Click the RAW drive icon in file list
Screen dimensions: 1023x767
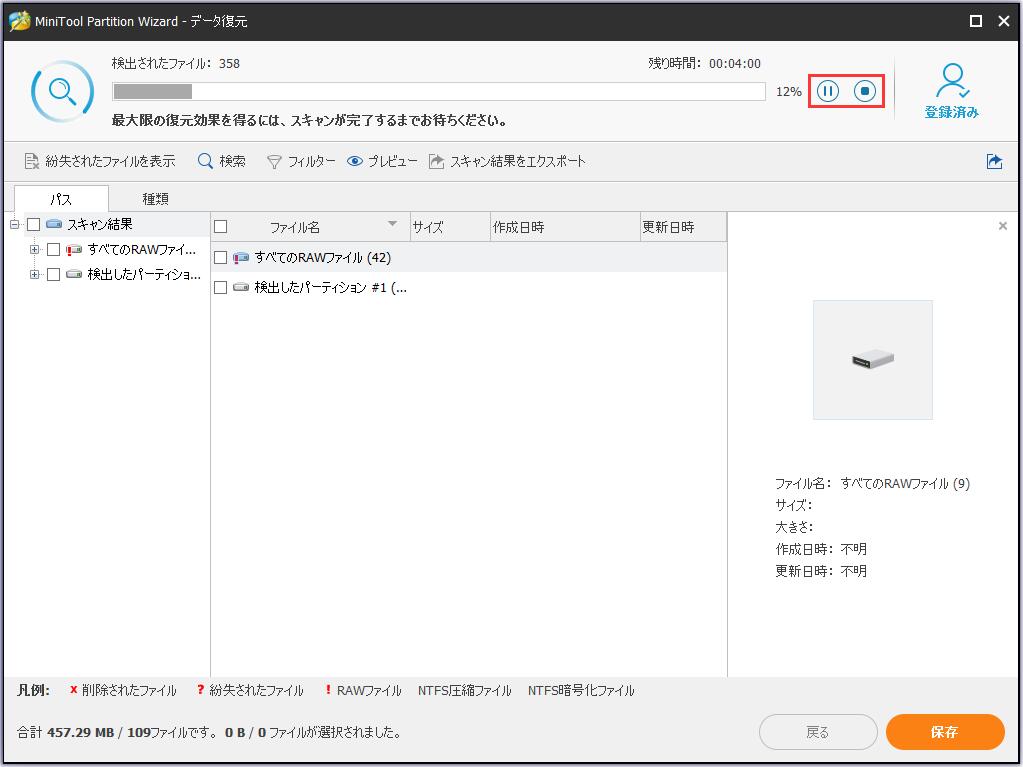(x=241, y=258)
